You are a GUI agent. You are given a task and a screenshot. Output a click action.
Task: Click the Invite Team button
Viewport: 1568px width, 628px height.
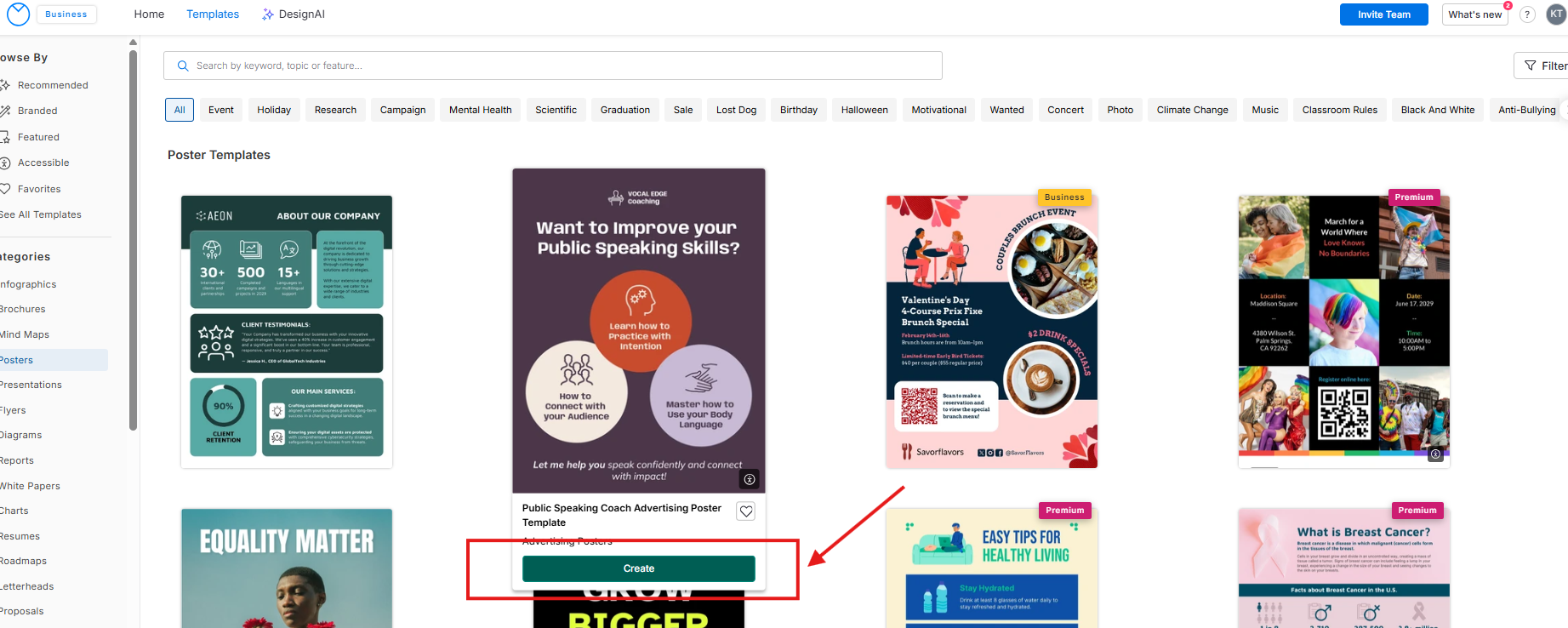1383,14
